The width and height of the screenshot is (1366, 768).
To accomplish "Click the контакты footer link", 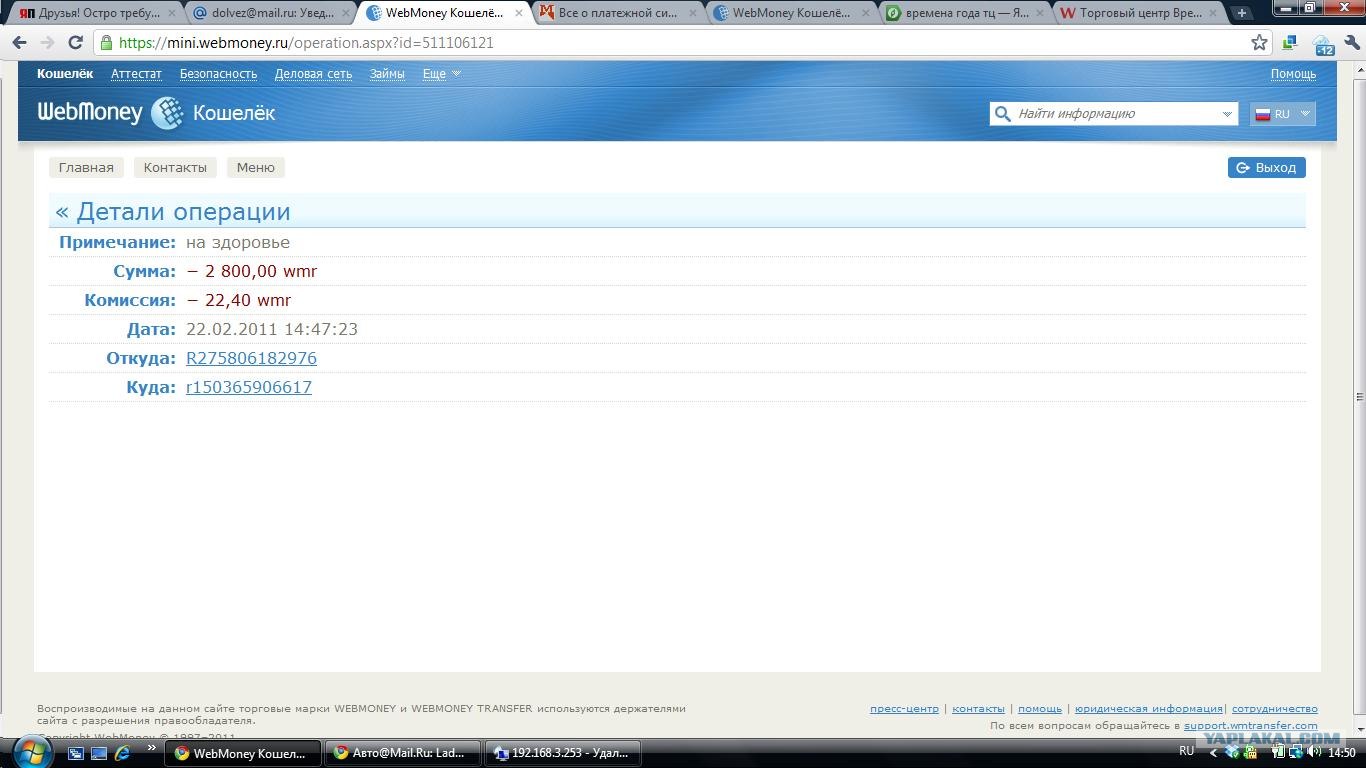I will coord(978,709).
